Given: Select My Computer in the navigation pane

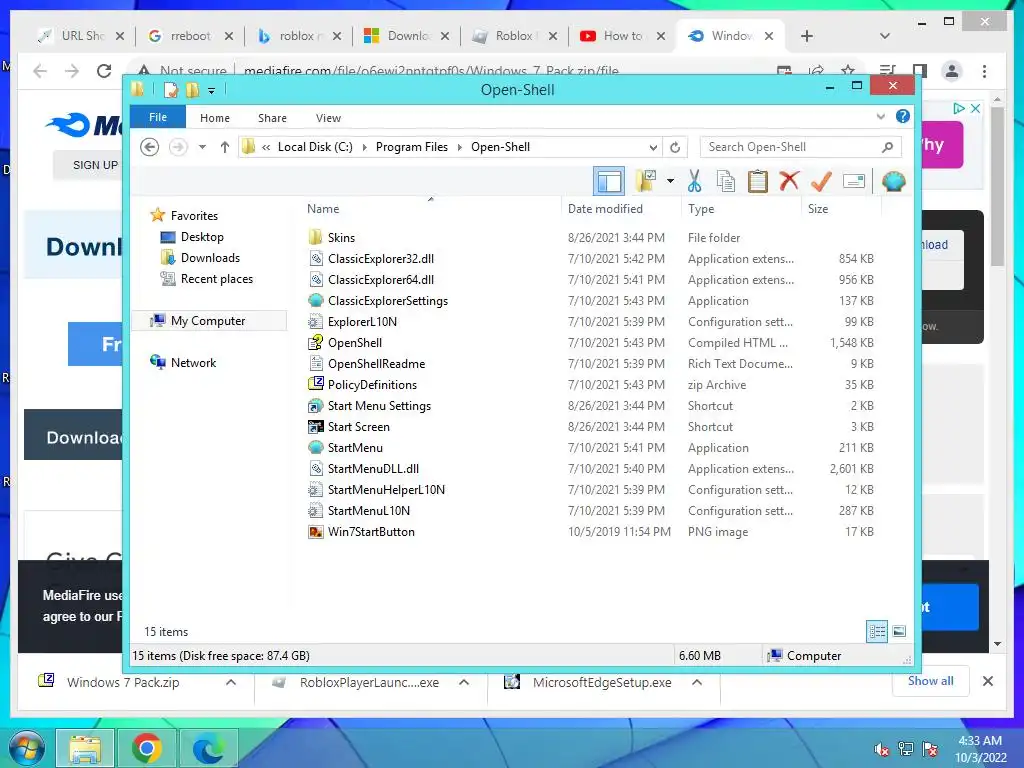Looking at the screenshot, I should coord(208,321).
